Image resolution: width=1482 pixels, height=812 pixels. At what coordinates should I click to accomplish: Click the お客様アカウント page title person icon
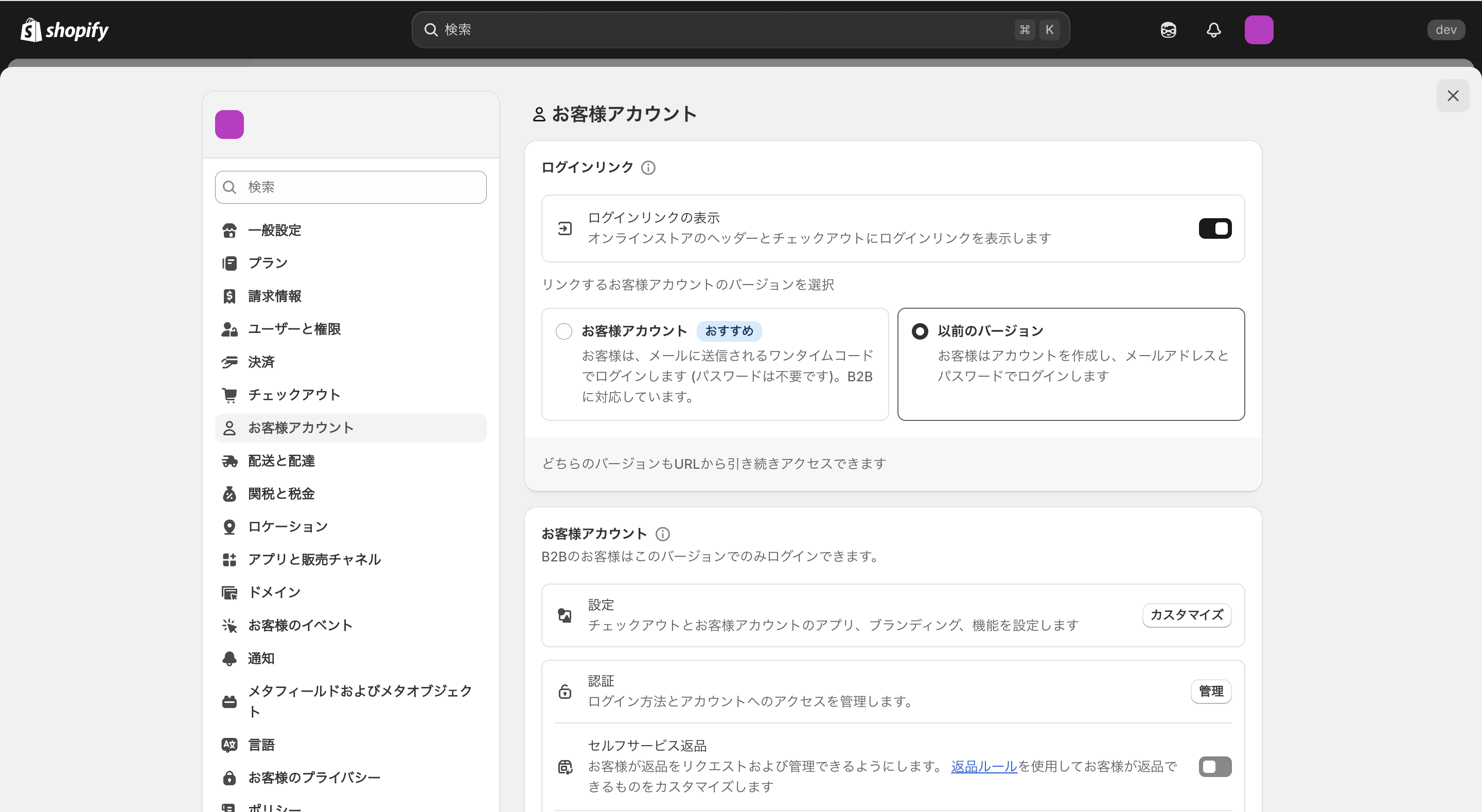tap(538, 115)
